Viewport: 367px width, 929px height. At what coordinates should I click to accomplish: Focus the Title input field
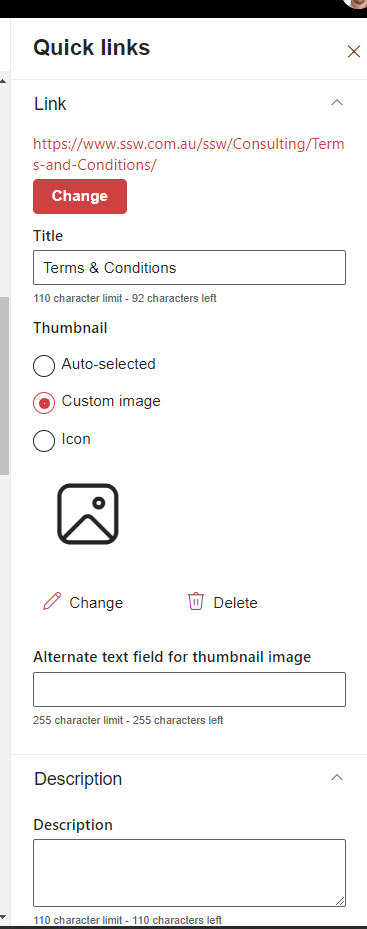(x=189, y=268)
